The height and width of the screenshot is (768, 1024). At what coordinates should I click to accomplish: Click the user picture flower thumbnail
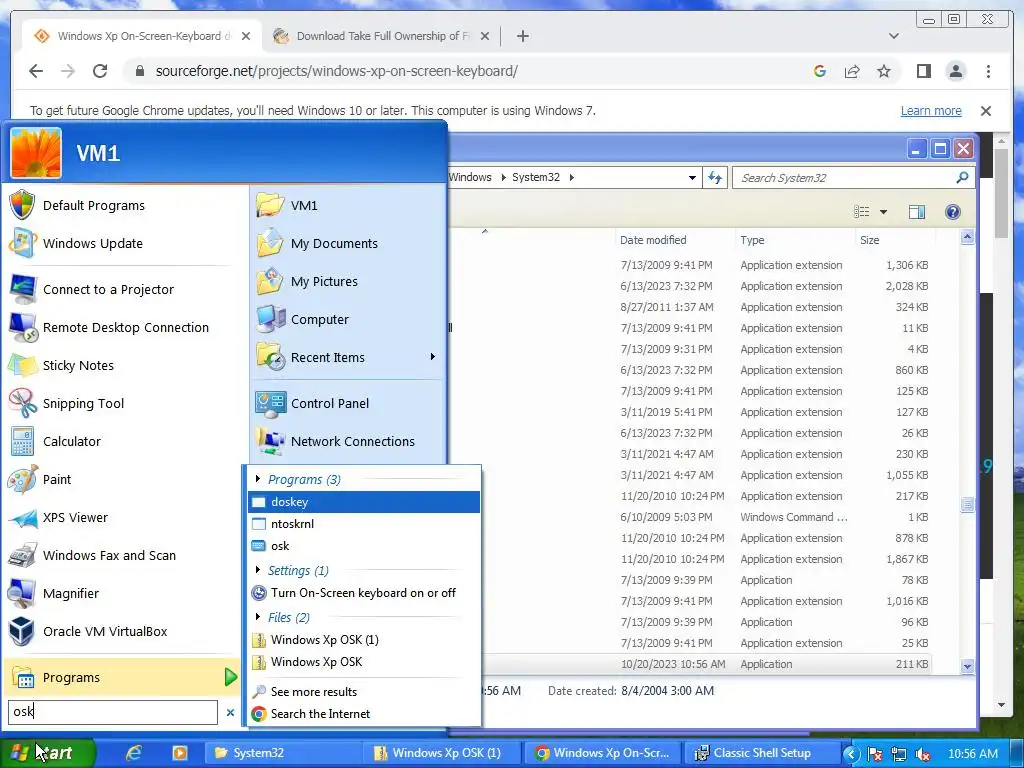[36, 153]
